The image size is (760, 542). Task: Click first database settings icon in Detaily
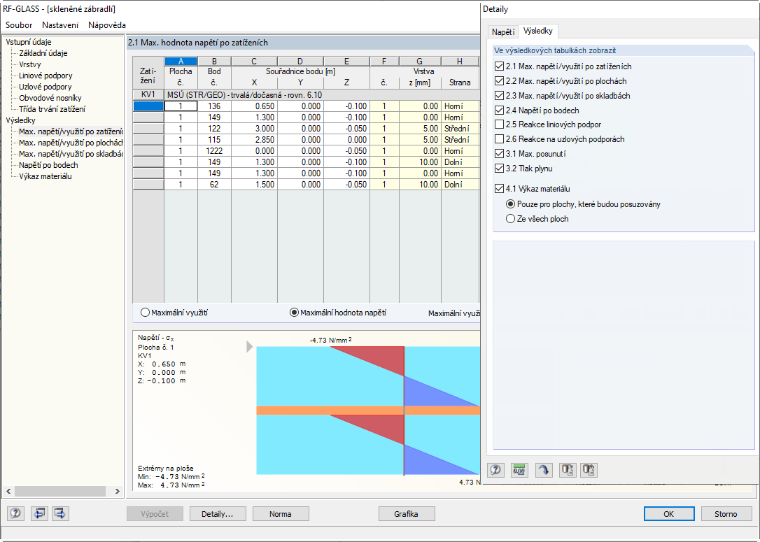pyautogui.click(x=566, y=470)
